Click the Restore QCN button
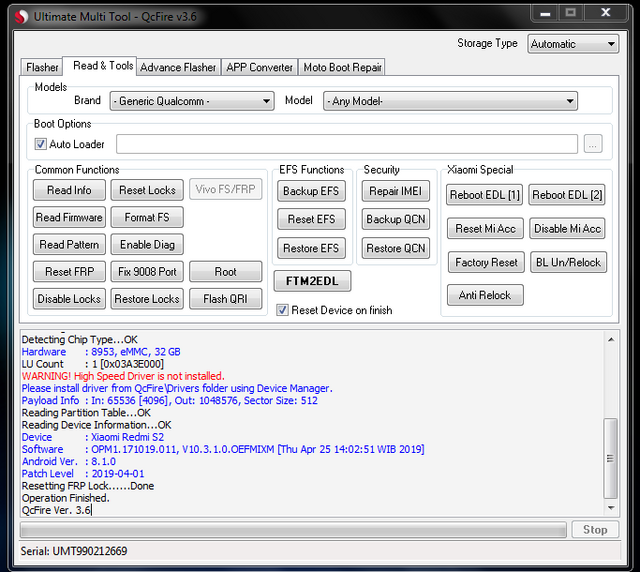The width and height of the screenshot is (640, 572). (x=395, y=248)
